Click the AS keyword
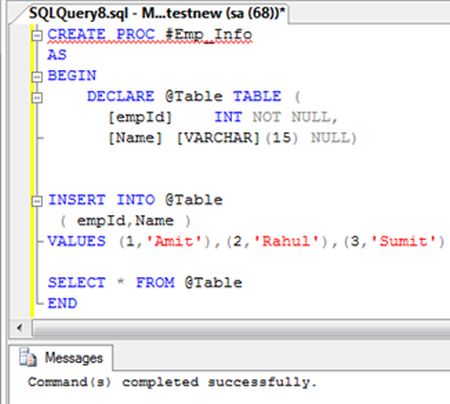This screenshot has height=404, width=450. click(x=57, y=55)
